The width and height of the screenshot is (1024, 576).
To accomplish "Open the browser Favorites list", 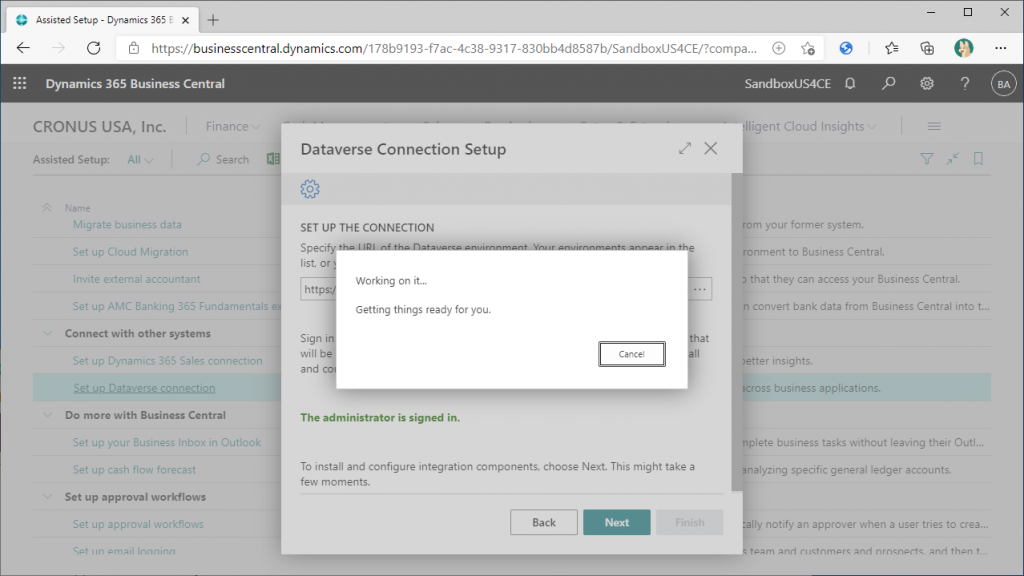I will pos(891,48).
